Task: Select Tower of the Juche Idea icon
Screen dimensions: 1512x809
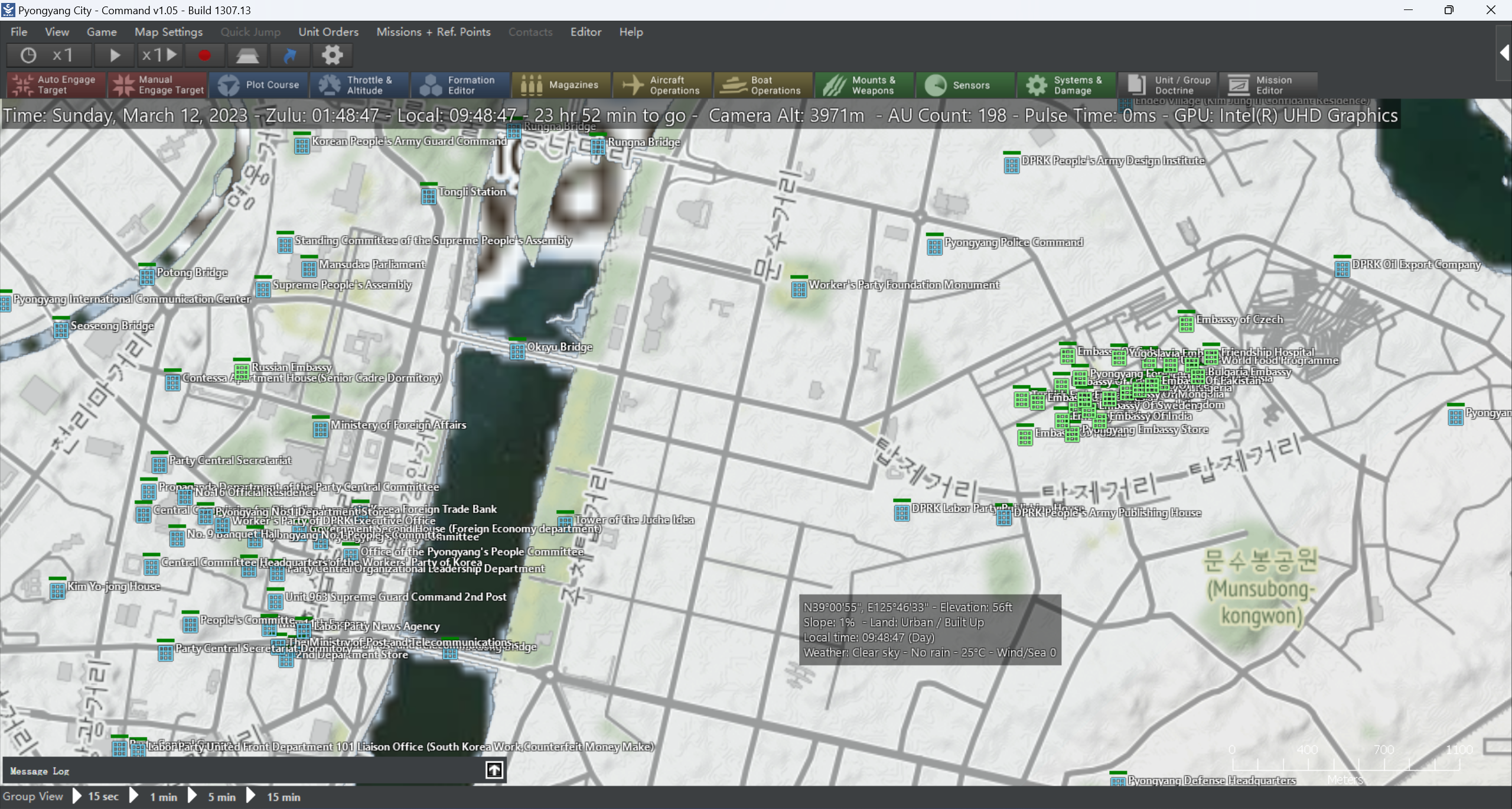Action: pyautogui.click(x=565, y=522)
